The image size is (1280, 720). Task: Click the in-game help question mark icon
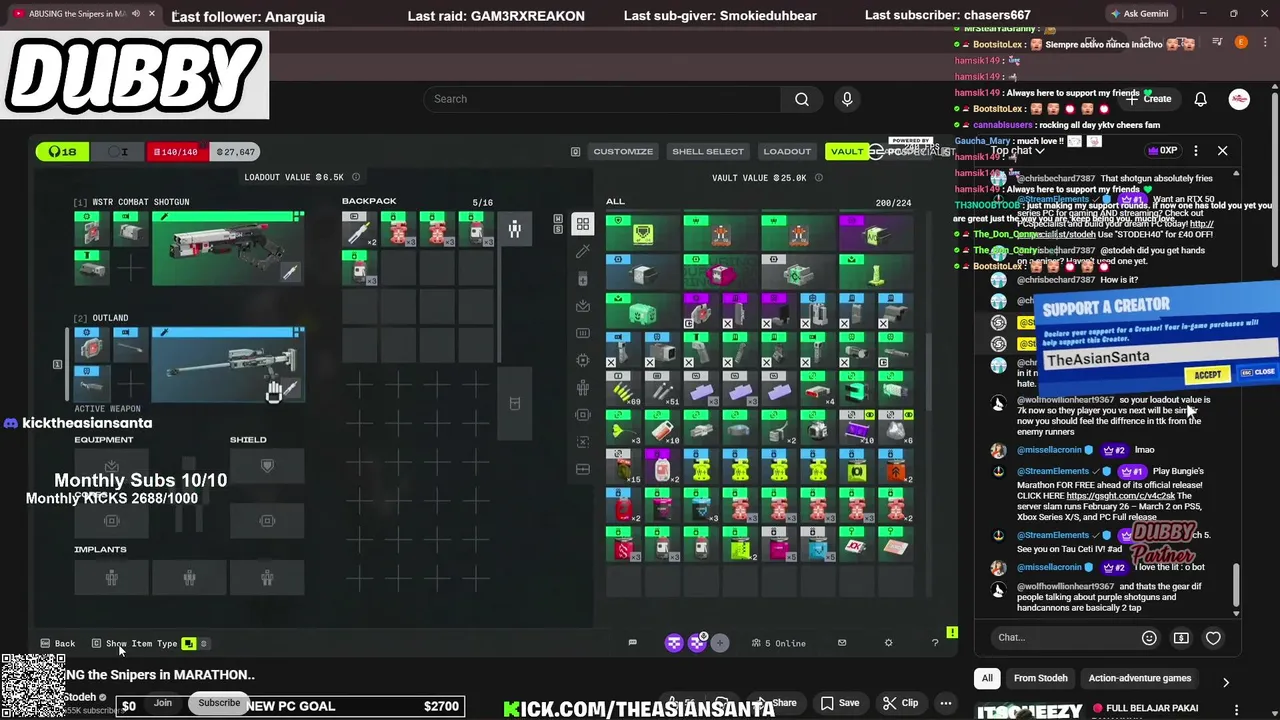point(935,643)
